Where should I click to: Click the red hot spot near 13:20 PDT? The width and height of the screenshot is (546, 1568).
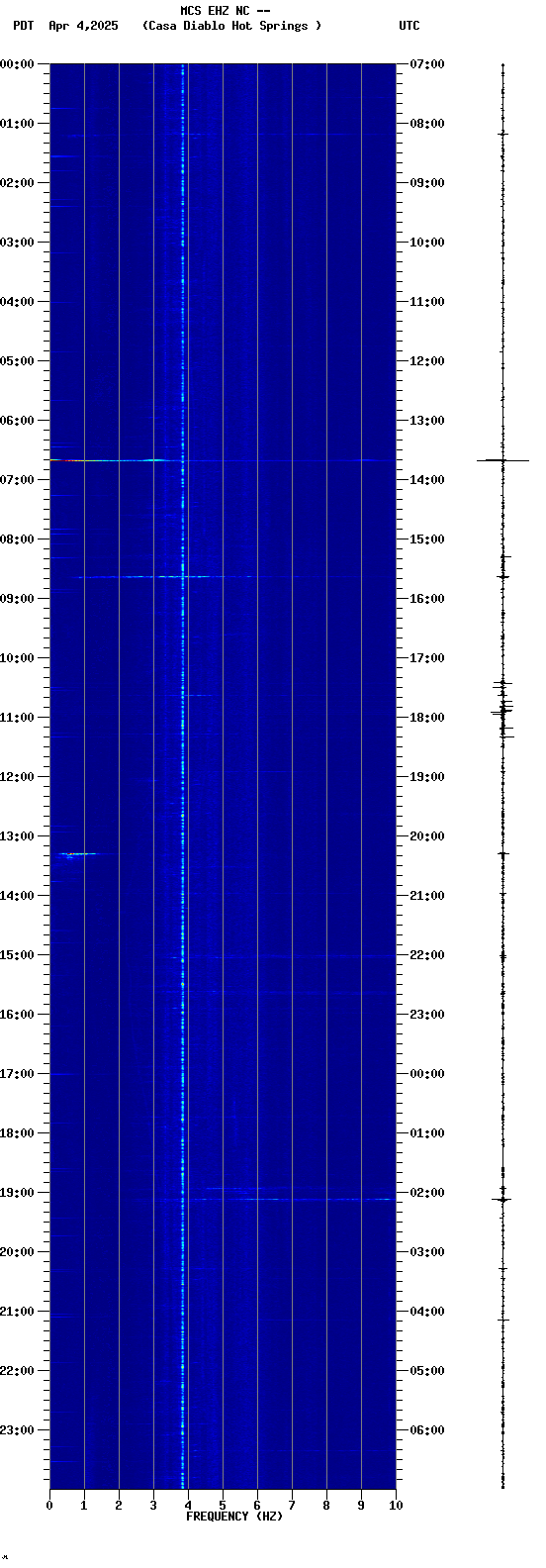click(x=71, y=853)
